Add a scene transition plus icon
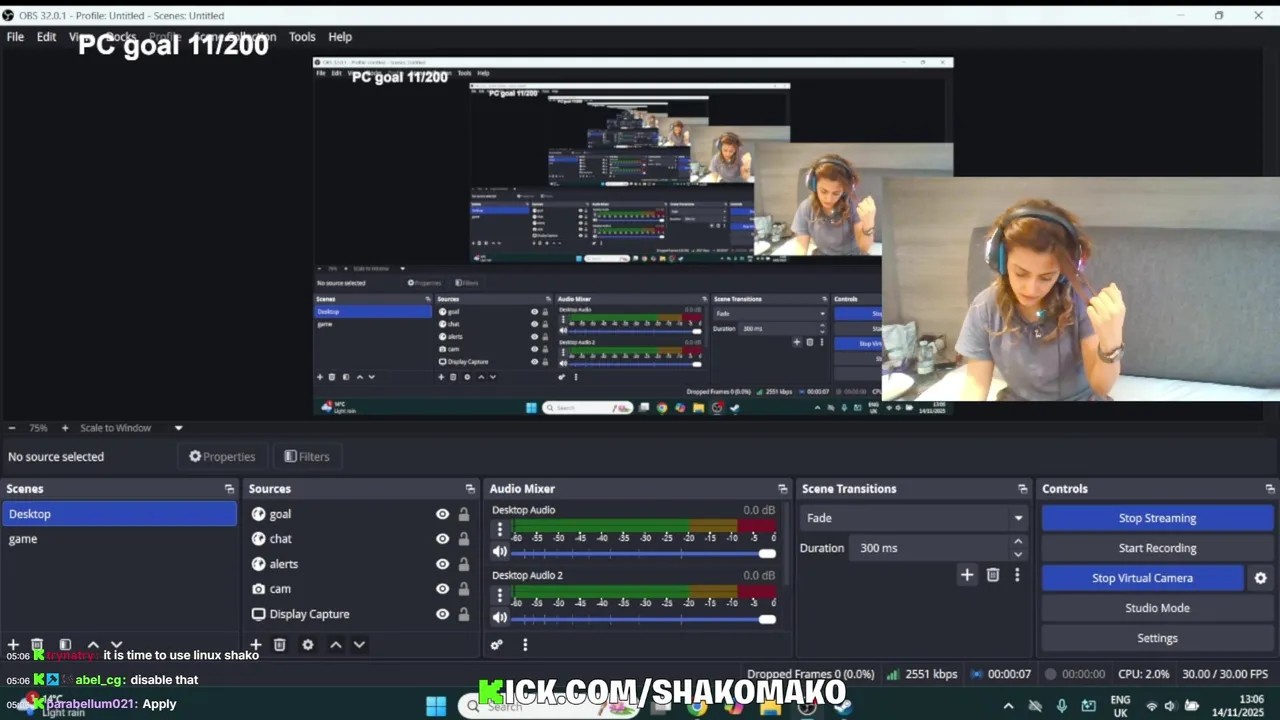The width and height of the screenshot is (1280, 720). (x=967, y=575)
